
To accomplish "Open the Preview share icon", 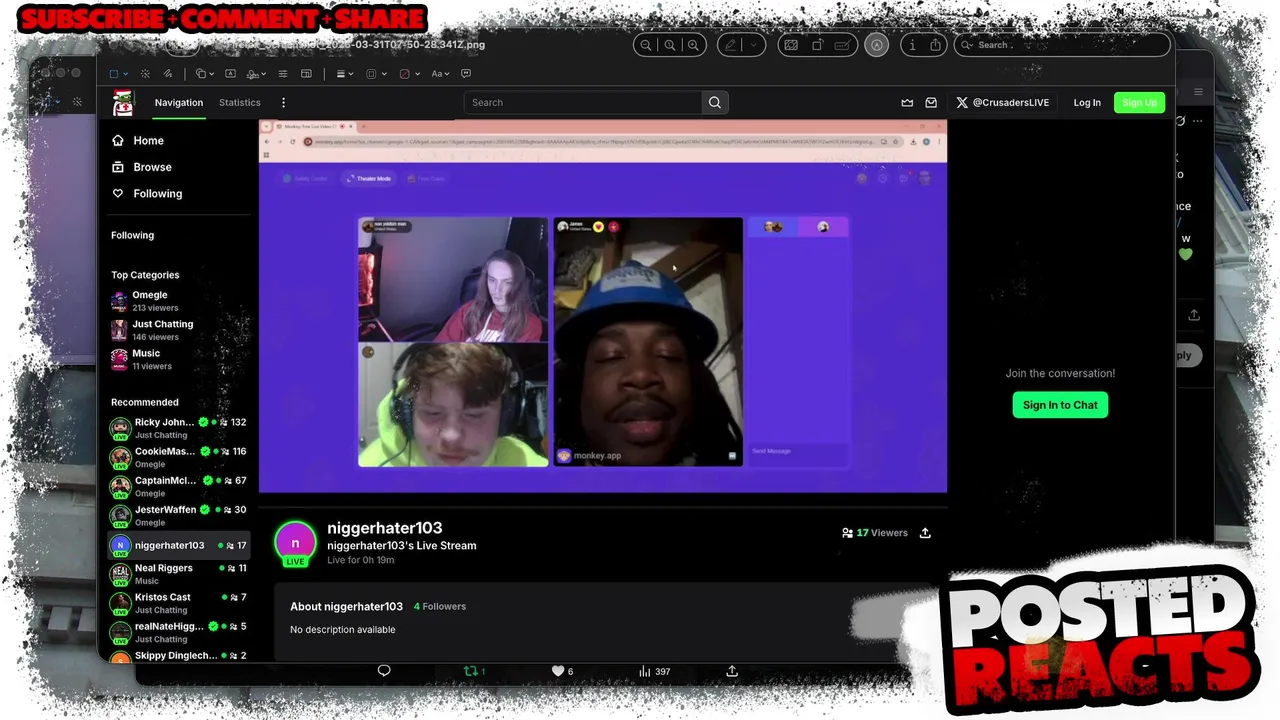I will pos(936,45).
